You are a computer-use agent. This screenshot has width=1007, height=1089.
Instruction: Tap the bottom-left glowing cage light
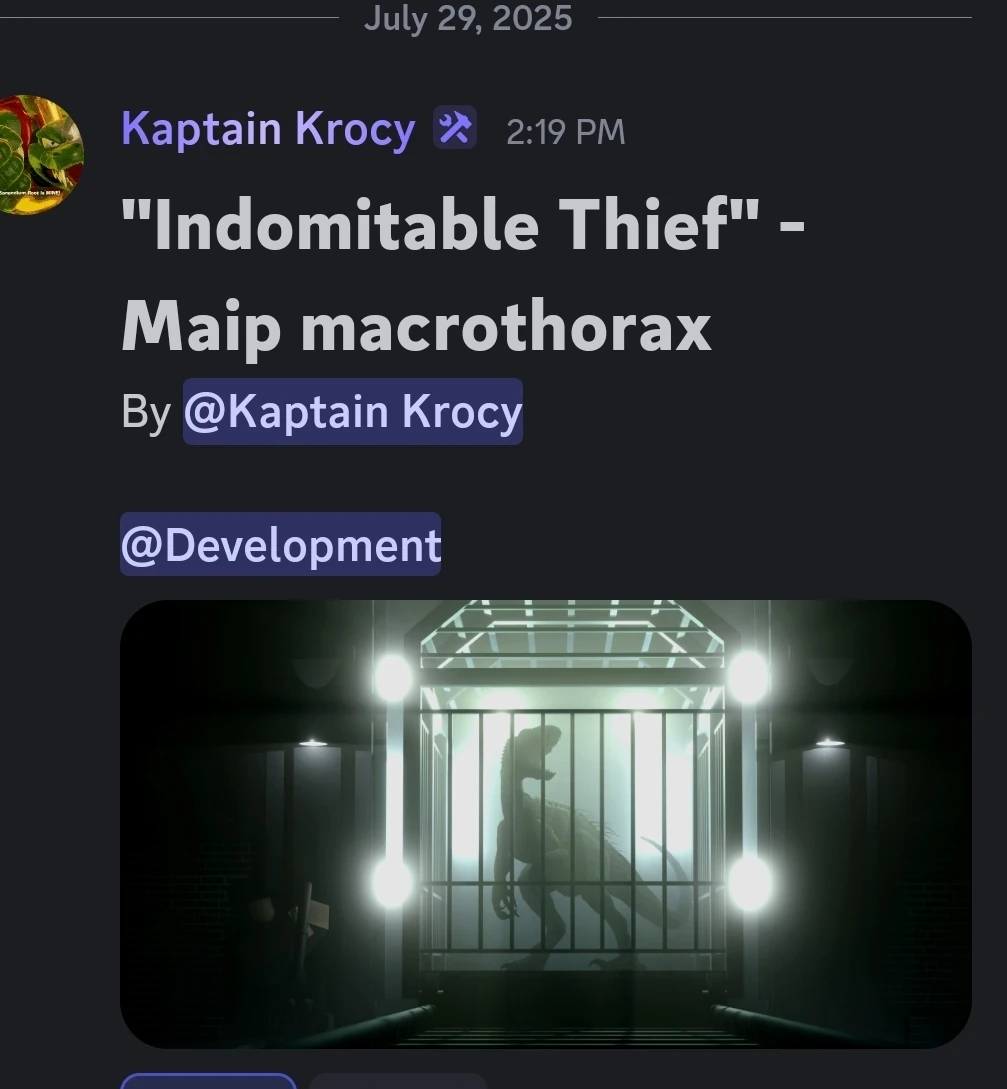point(392,882)
